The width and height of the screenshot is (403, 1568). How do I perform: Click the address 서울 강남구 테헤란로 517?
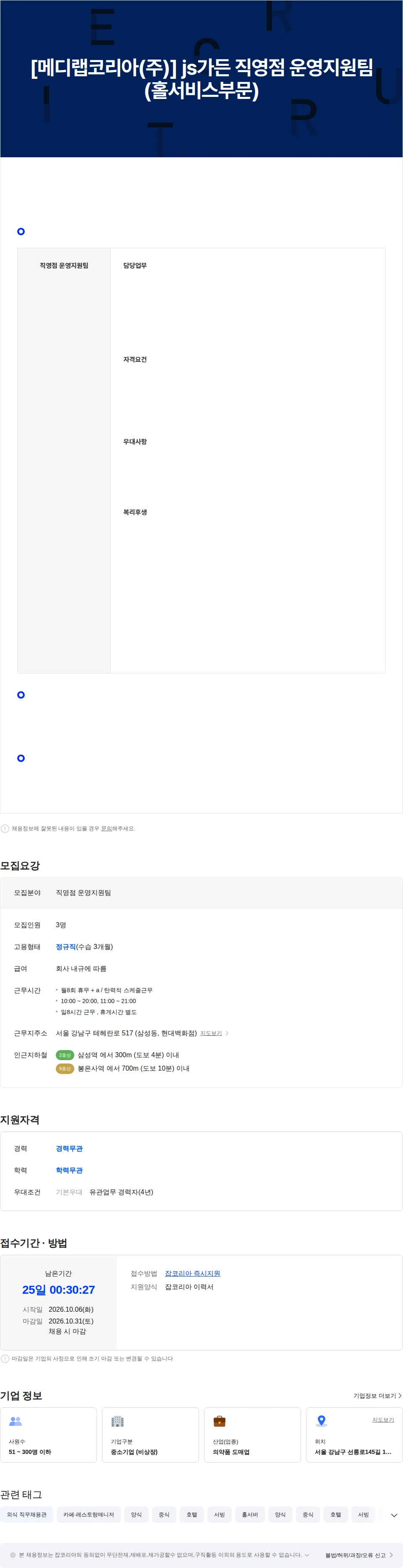coord(126,1033)
